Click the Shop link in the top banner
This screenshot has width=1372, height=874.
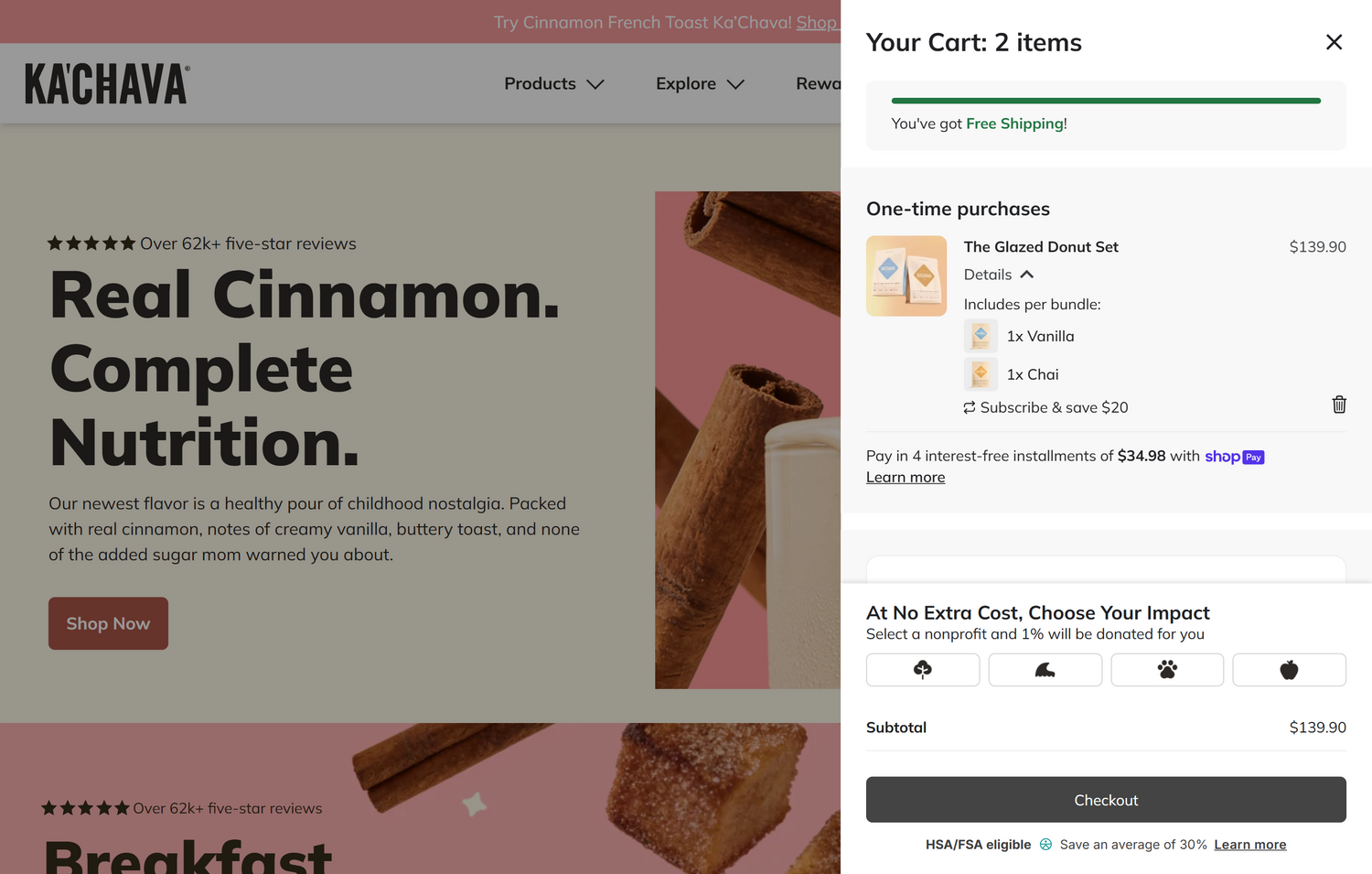(817, 22)
